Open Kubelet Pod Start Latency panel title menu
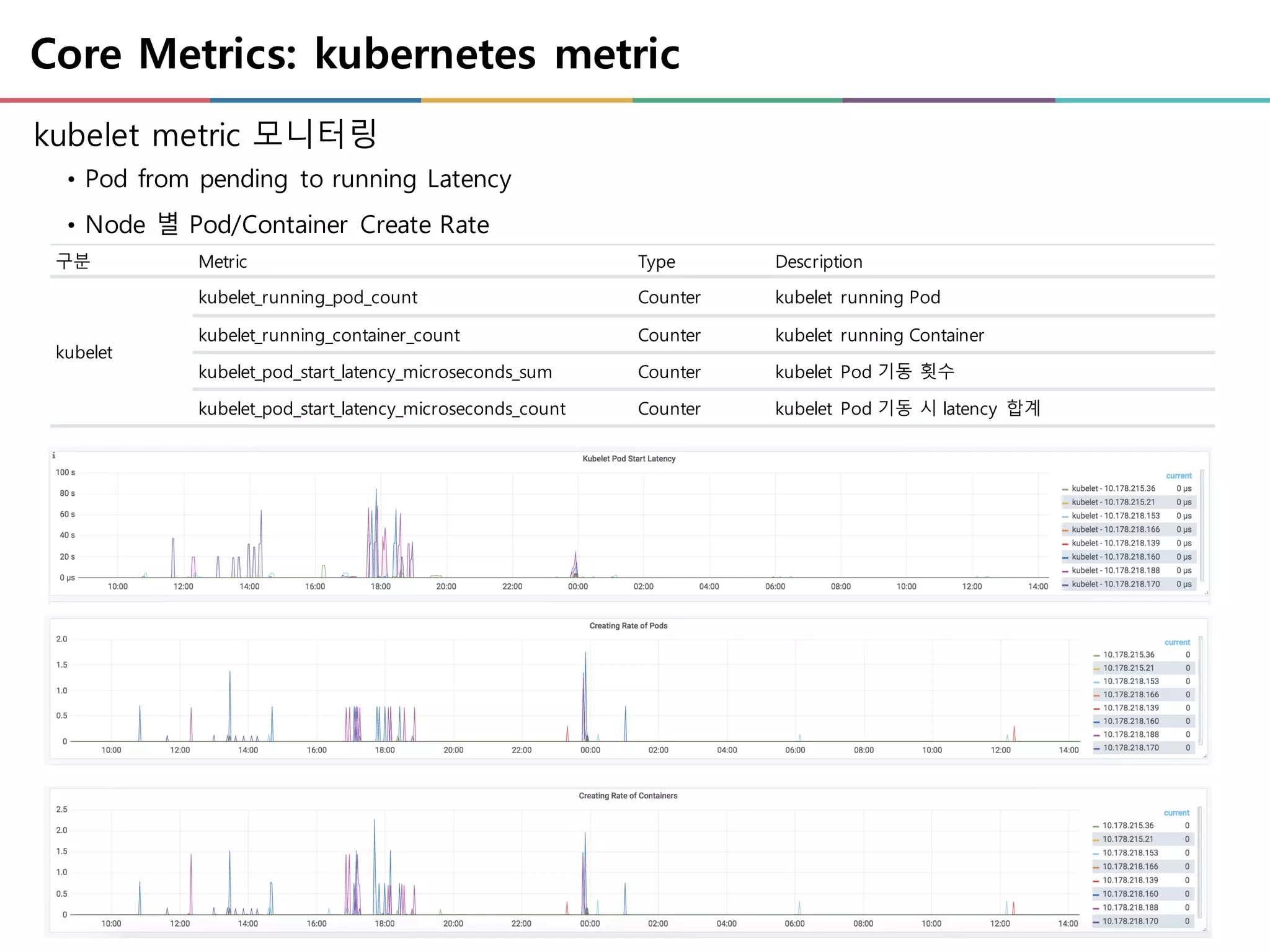This screenshot has width=1270, height=952. (x=628, y=459)
